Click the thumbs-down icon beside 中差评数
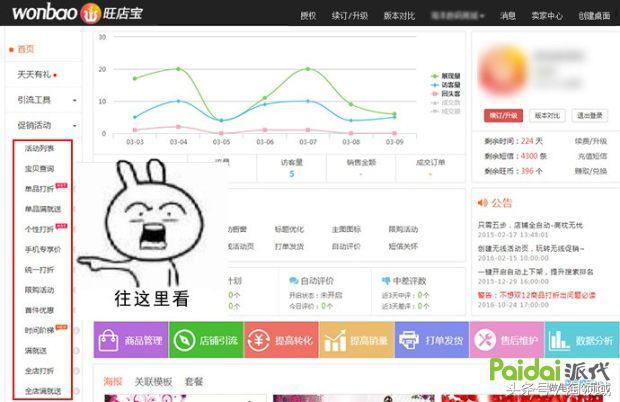The image size is (620, 402). 386,281
